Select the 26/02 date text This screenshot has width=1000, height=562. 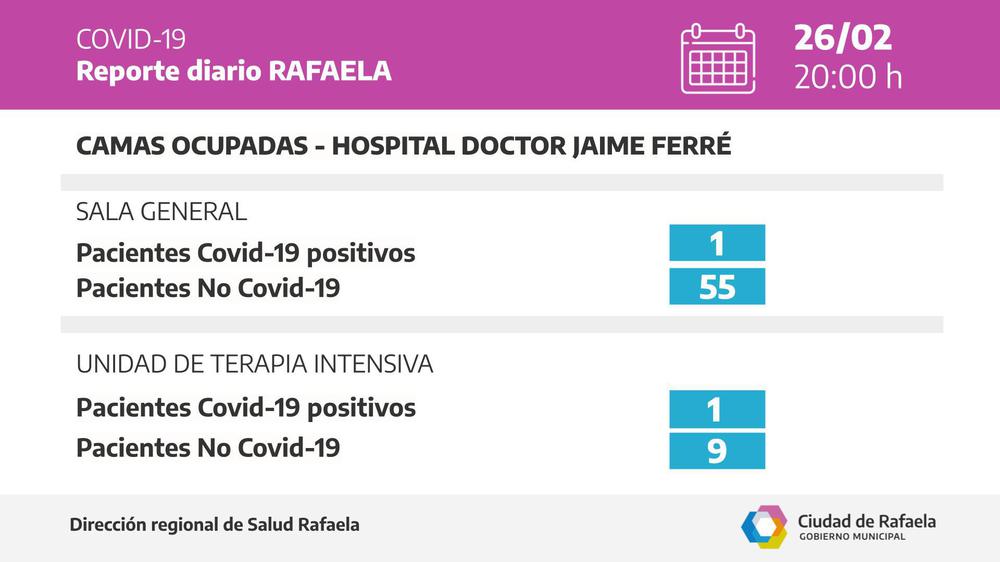tap(842, 38)
